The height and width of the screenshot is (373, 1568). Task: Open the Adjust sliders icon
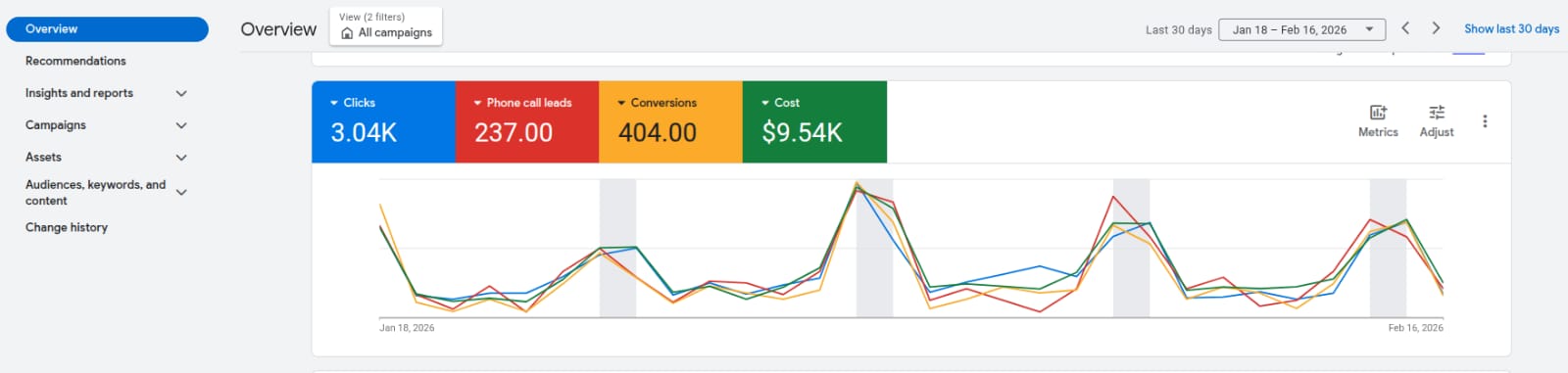coord(1437,113)
